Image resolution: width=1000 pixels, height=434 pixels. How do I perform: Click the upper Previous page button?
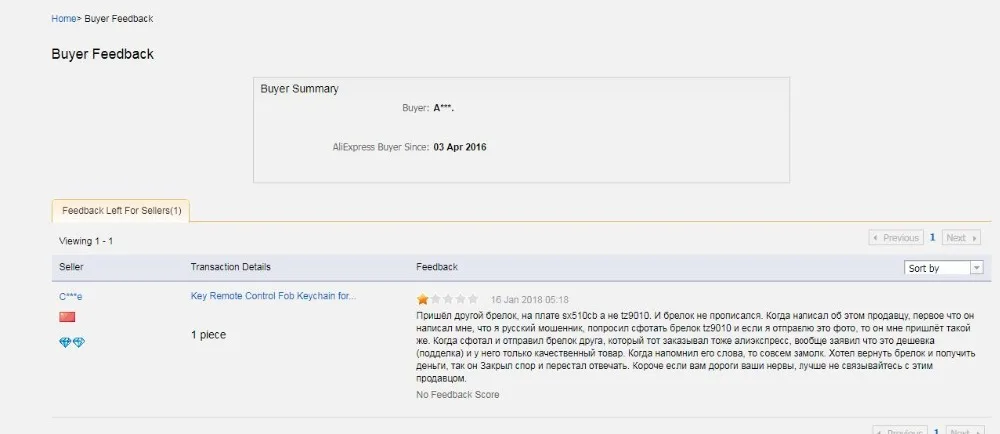896,238
